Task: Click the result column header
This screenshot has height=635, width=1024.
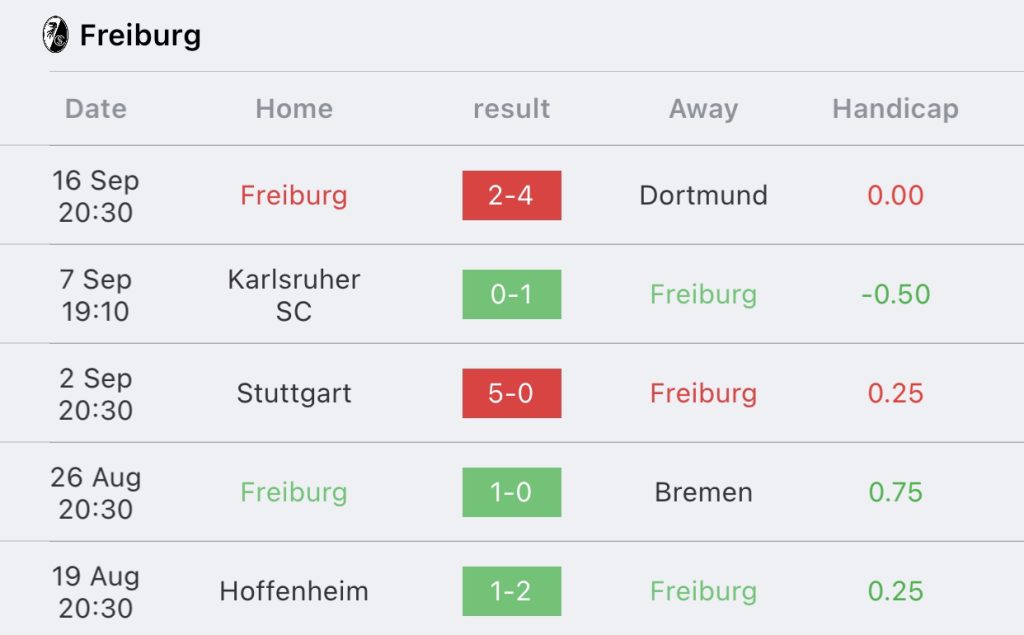Action: coord(511,109)
